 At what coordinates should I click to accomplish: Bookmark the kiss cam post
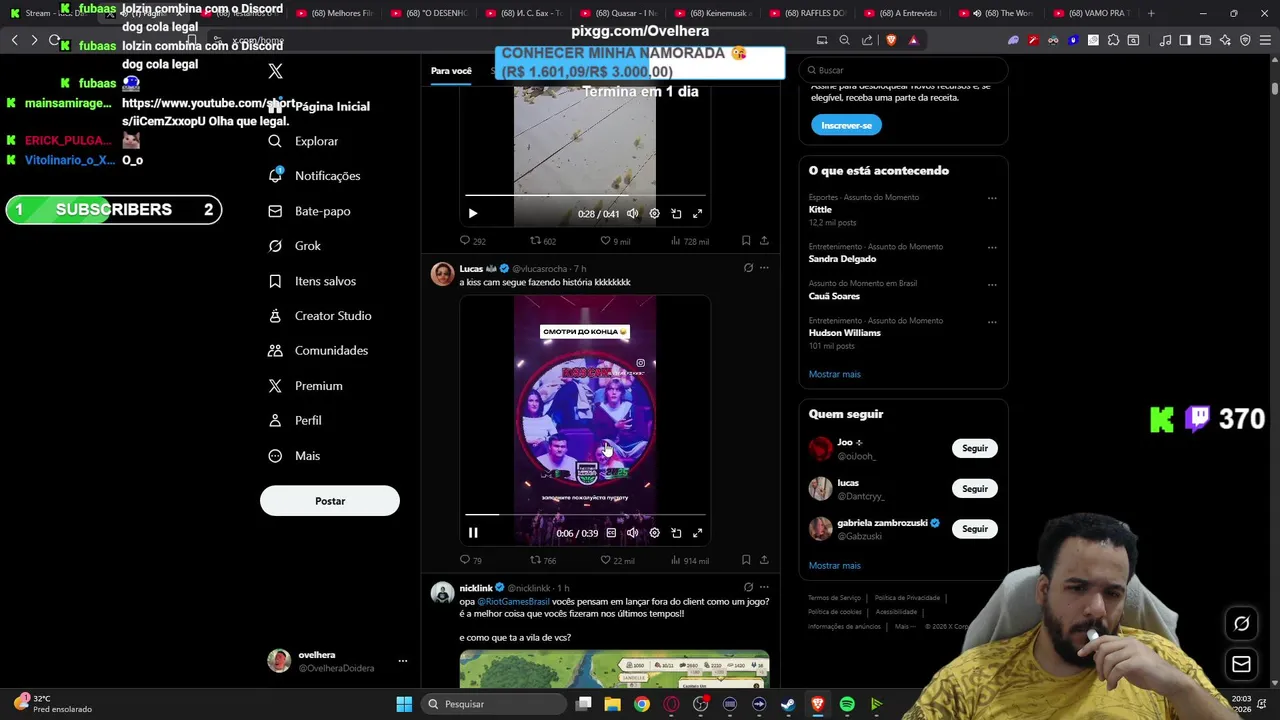(x=746, y=560)
